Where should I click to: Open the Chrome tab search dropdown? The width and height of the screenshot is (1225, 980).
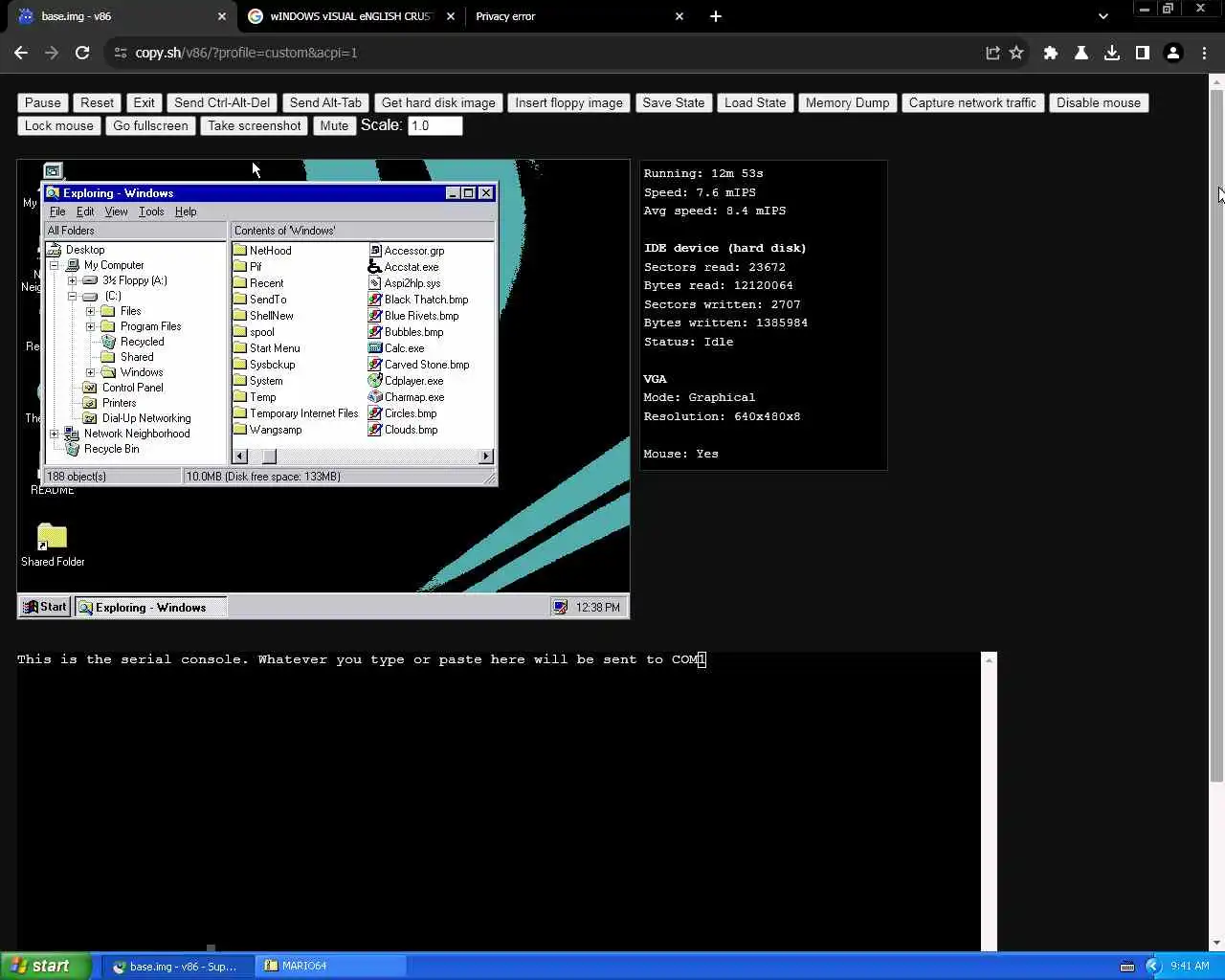click(1102, 16)
